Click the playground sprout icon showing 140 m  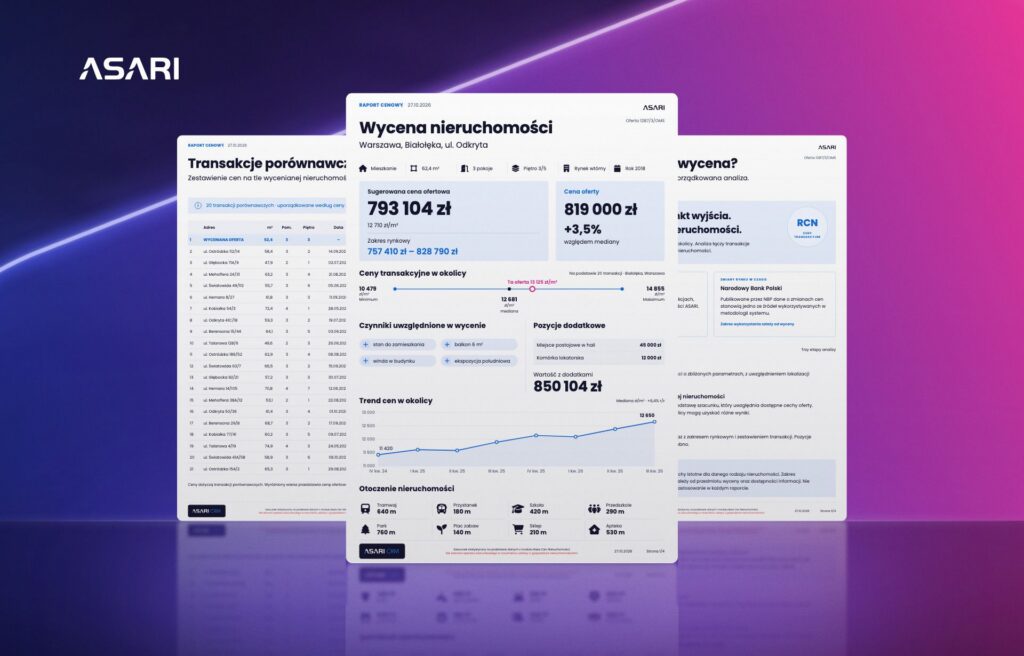pyautogui.click(x=441, y=529)
